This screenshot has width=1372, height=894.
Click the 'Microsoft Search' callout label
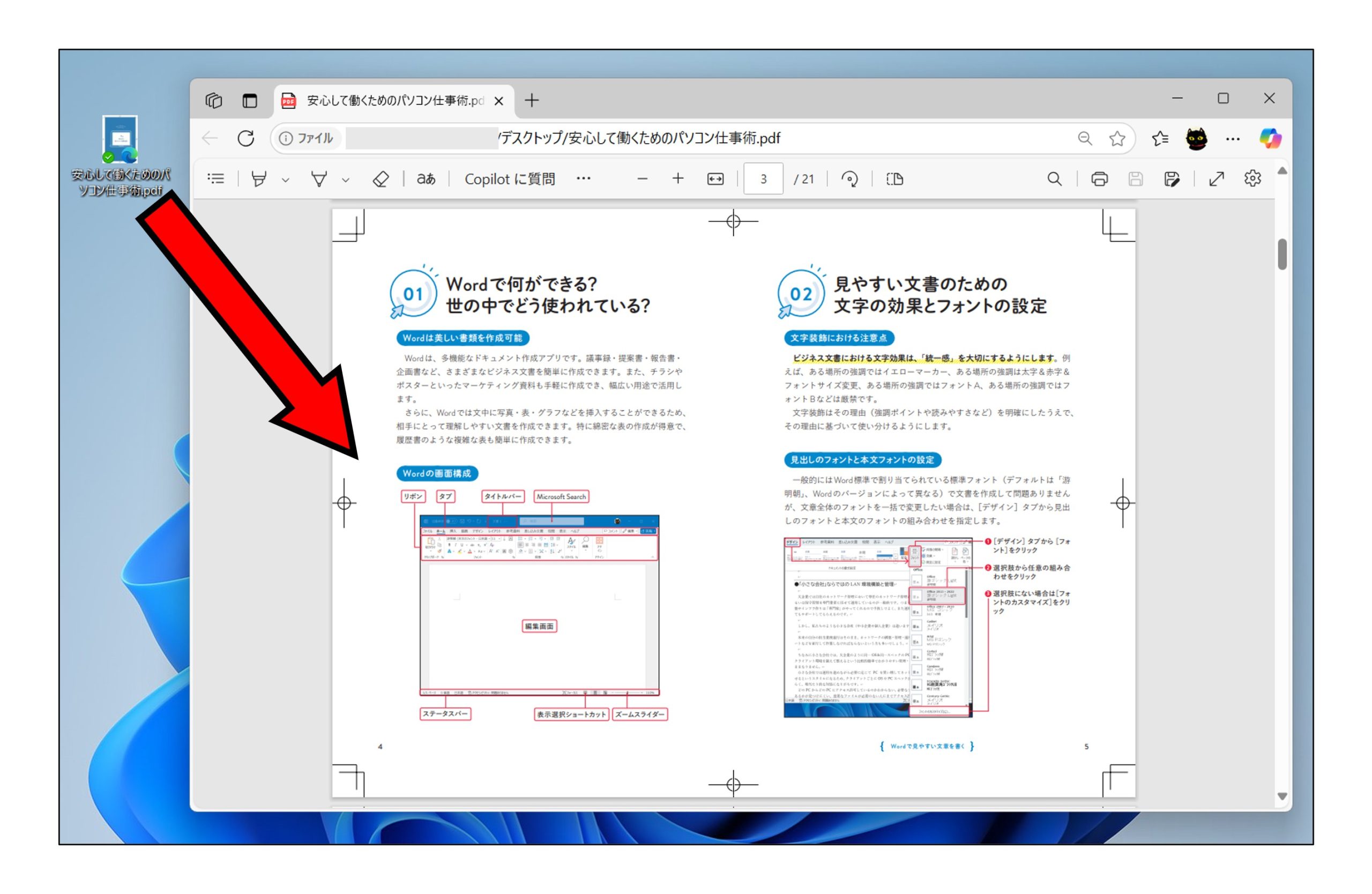tap(561, 496)
